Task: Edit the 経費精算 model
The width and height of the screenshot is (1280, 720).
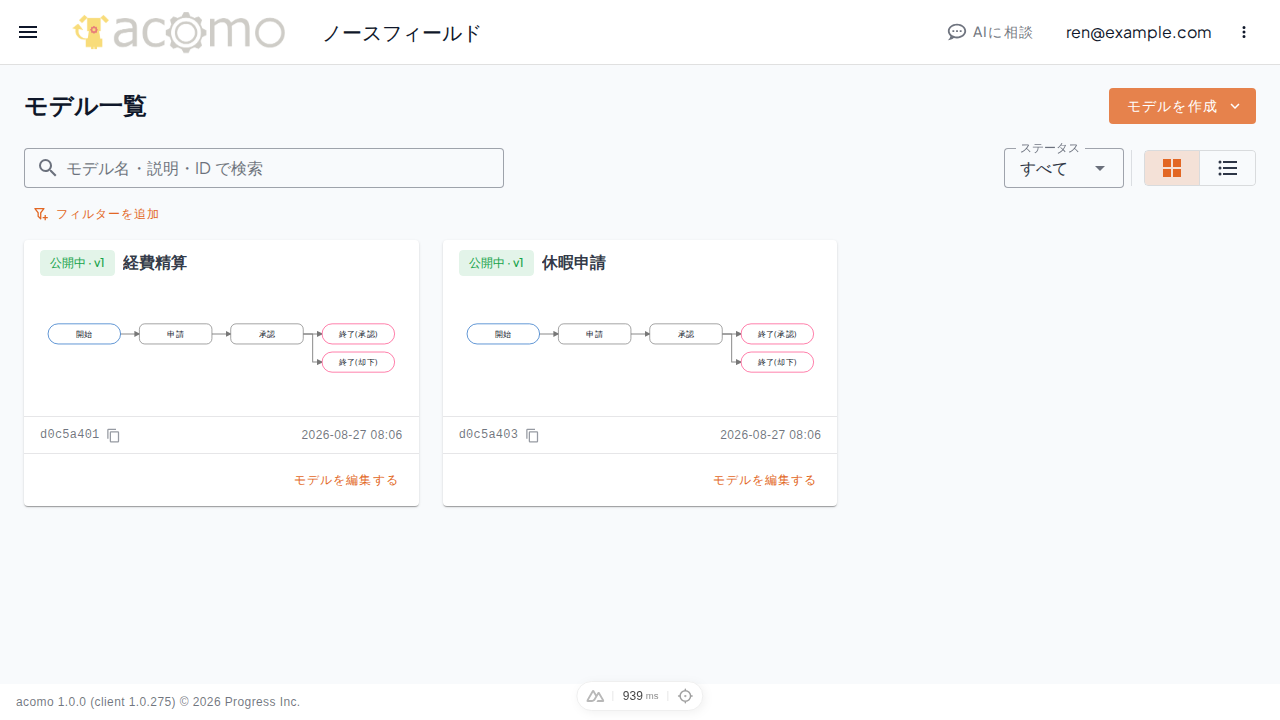Action: pos(346,480)
